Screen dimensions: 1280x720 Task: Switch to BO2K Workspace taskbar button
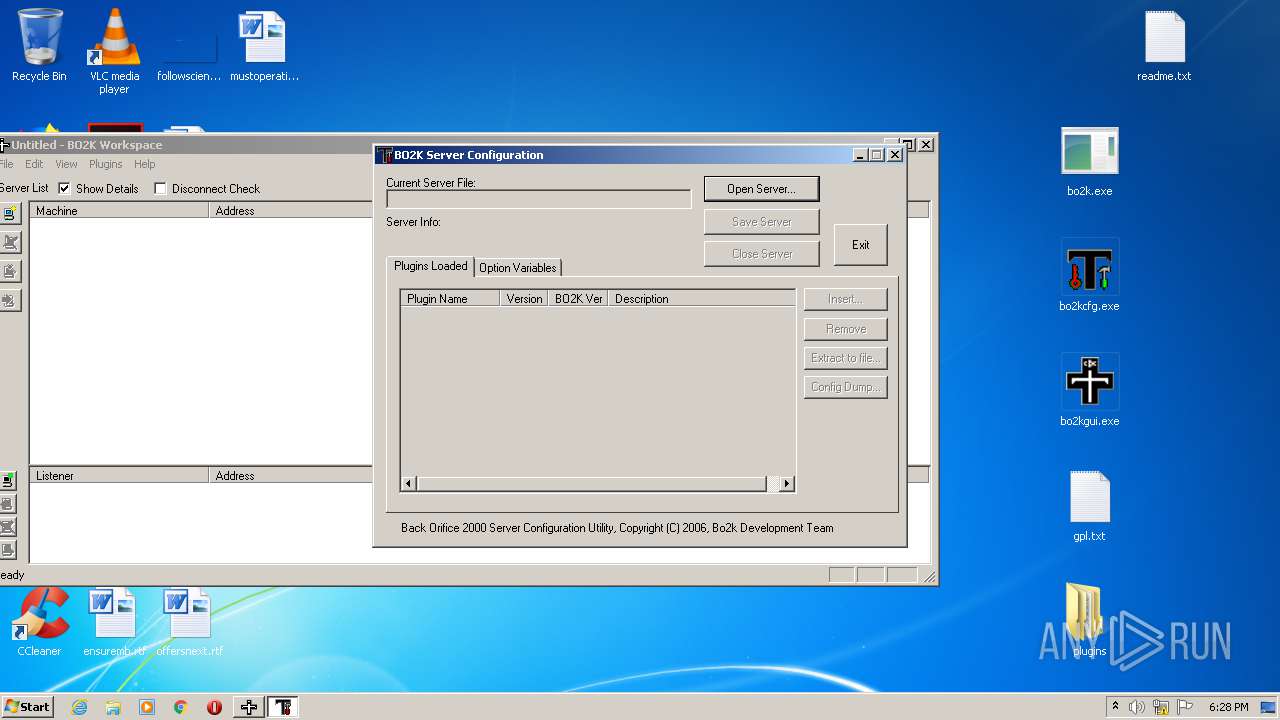point(248,707)
